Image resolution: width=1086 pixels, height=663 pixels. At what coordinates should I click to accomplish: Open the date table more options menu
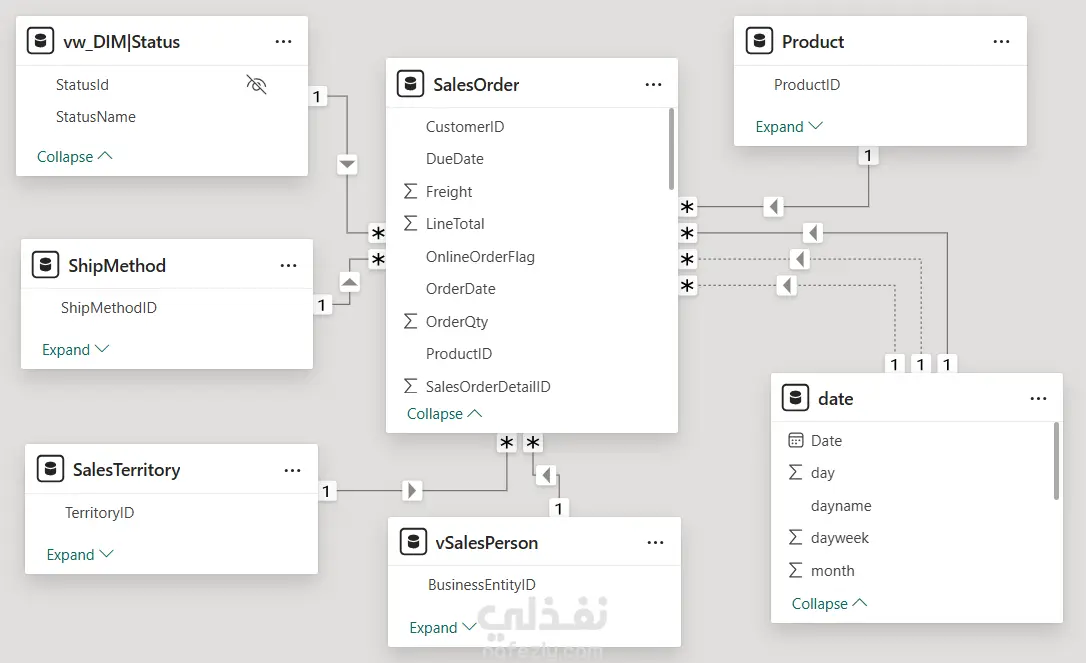pyautogui.click(x=1038, y=398)
